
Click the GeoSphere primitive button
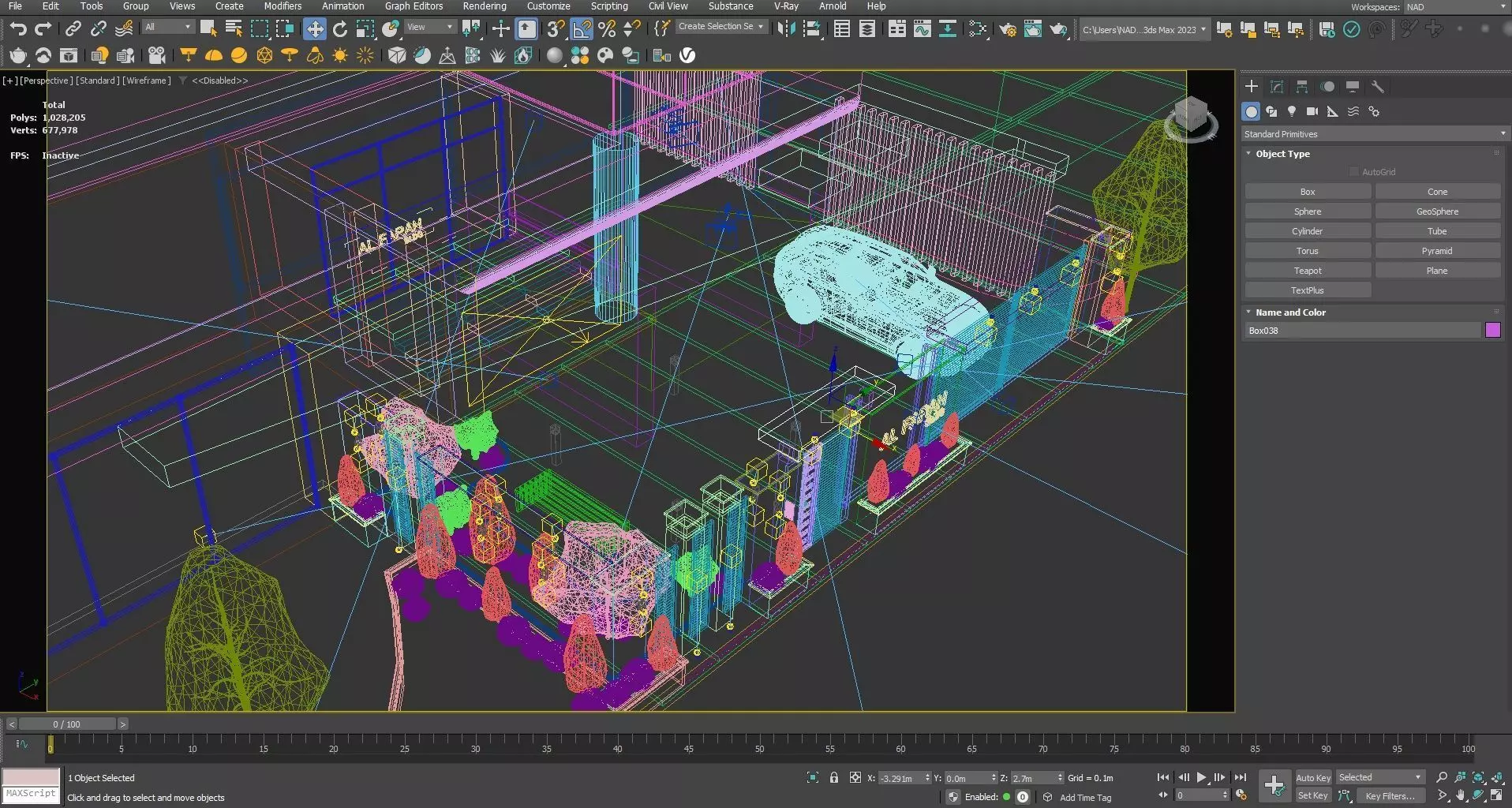[1437, 211]
